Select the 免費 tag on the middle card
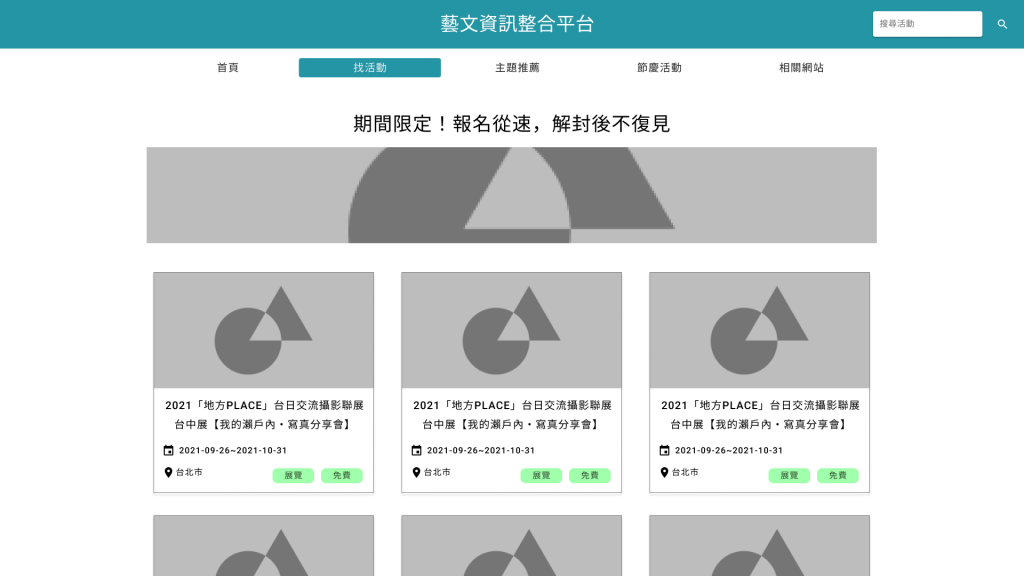This screenshot has width=1024, height=576. (590, 475)
